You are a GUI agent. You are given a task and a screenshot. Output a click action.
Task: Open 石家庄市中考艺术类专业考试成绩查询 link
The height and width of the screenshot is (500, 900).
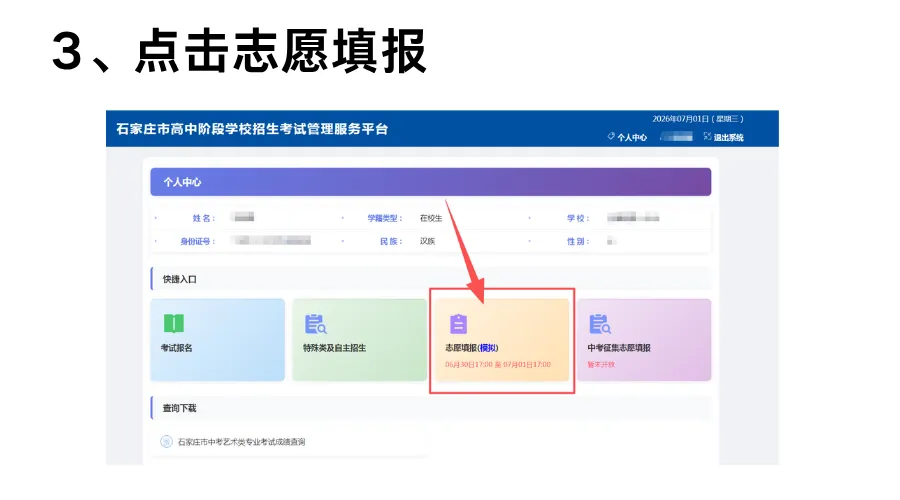(241, 442)
